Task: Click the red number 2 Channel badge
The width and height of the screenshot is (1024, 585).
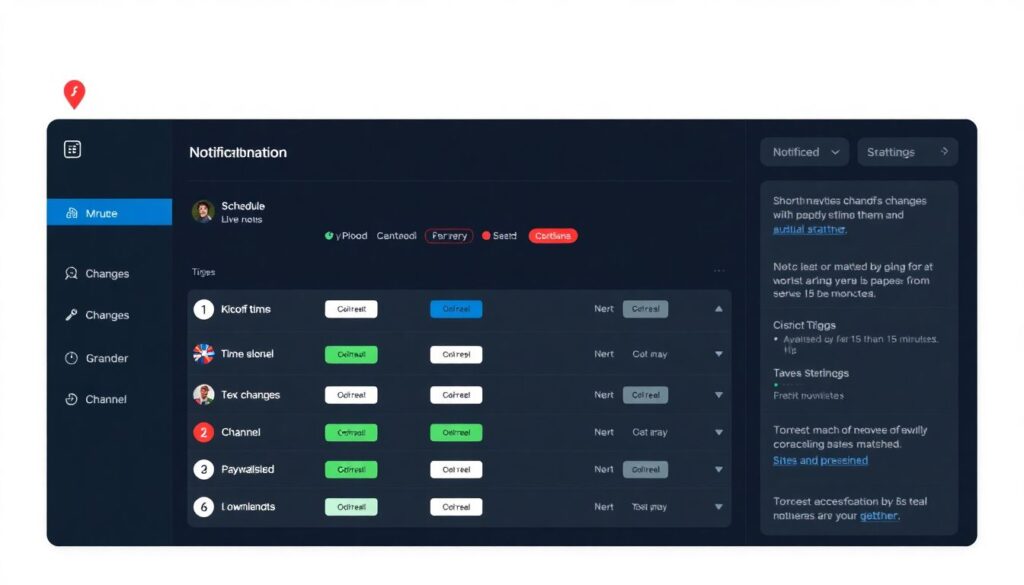Action: (203, 432)
